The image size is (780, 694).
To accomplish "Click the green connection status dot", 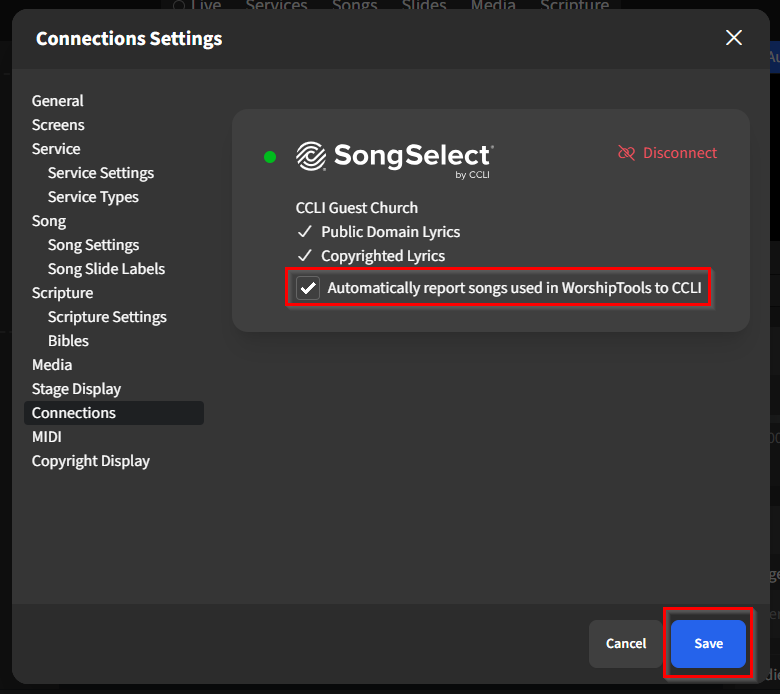I will click(x=270, y=157).
